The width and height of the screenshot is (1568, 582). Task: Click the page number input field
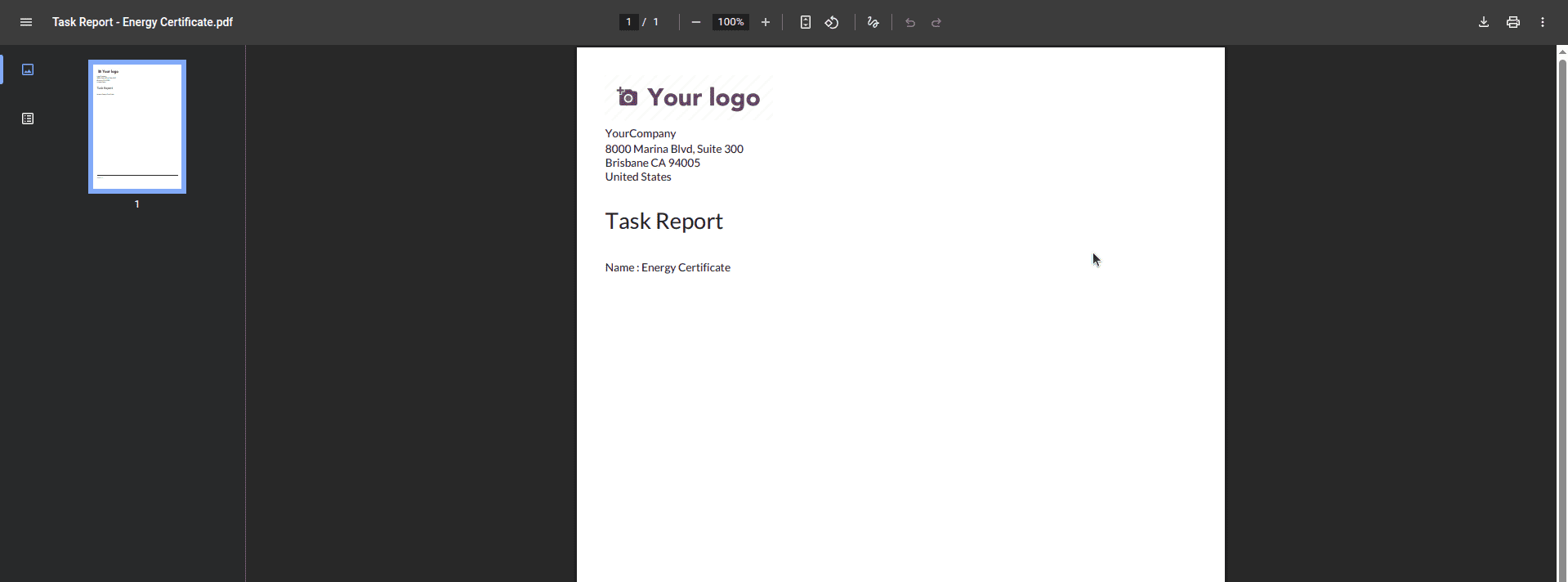tap(628, 22)
